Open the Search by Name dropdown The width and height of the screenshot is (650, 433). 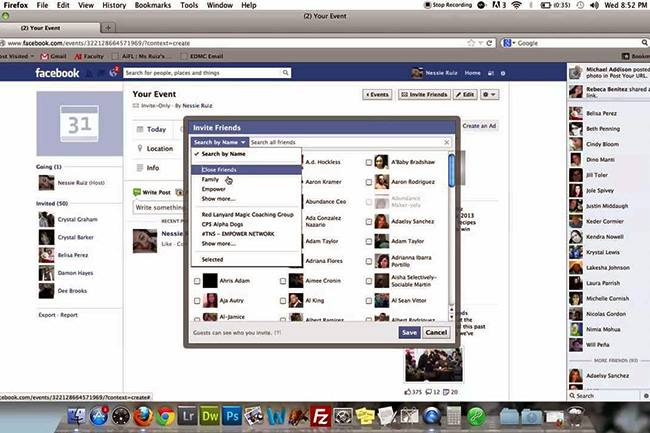pyautogui.click(x=220, y=142)
